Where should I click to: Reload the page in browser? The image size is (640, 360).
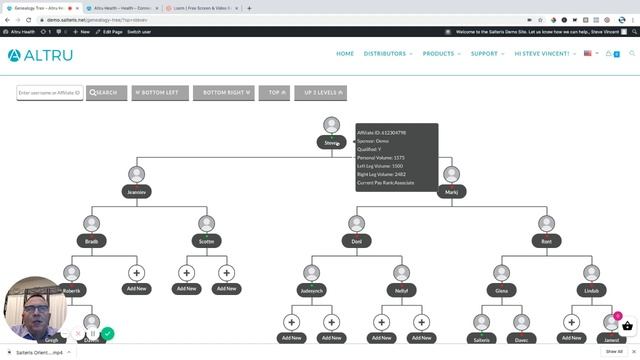pyautogui.click(x=29, y=20)
